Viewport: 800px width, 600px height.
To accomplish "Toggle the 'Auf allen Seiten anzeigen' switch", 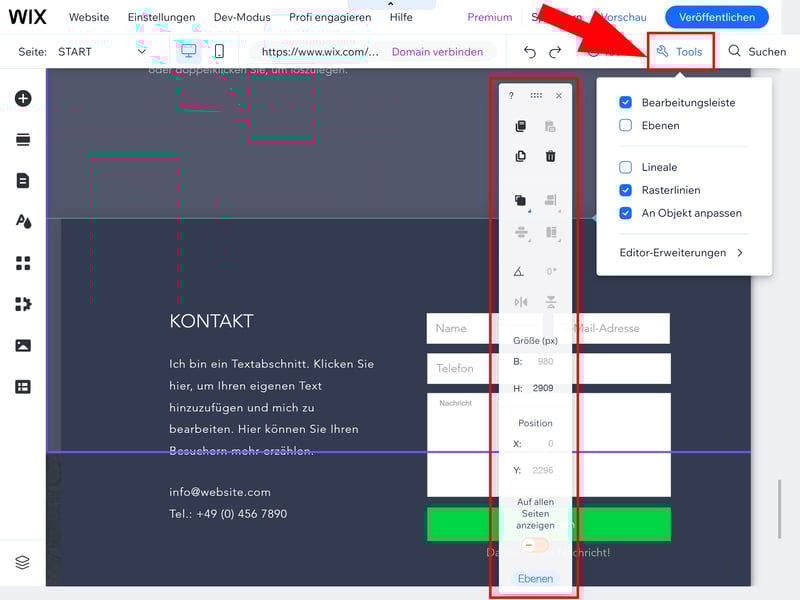I will pos(535,545).
